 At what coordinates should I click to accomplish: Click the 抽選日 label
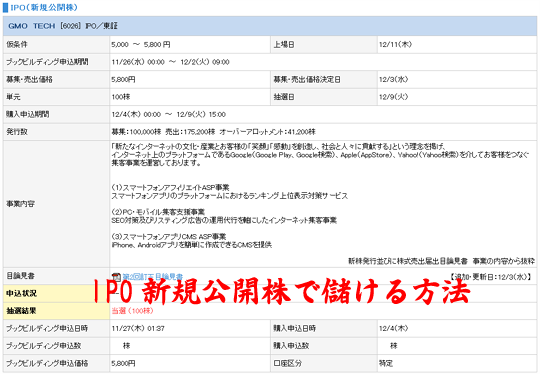[284, 97]
